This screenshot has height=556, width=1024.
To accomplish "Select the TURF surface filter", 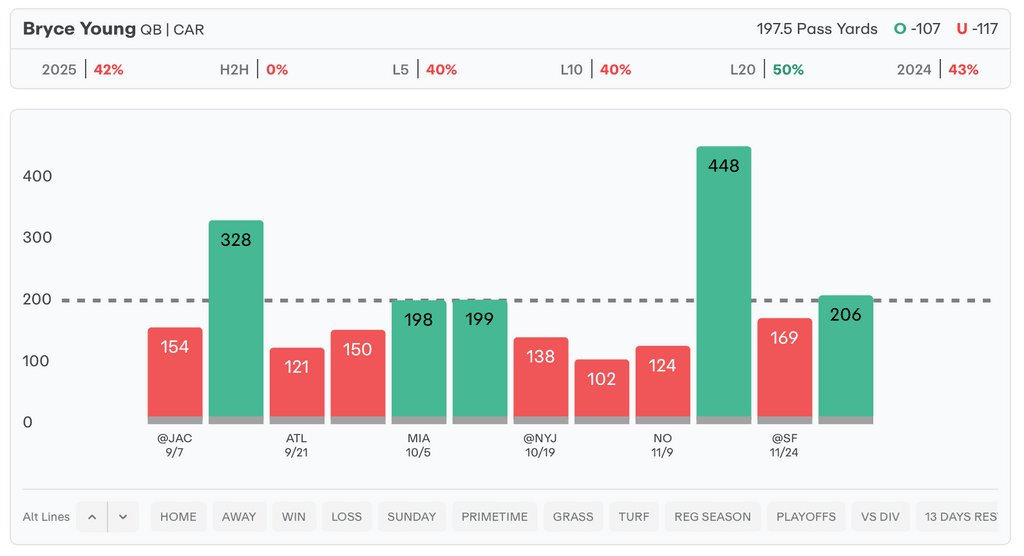I will coord(634,517).
